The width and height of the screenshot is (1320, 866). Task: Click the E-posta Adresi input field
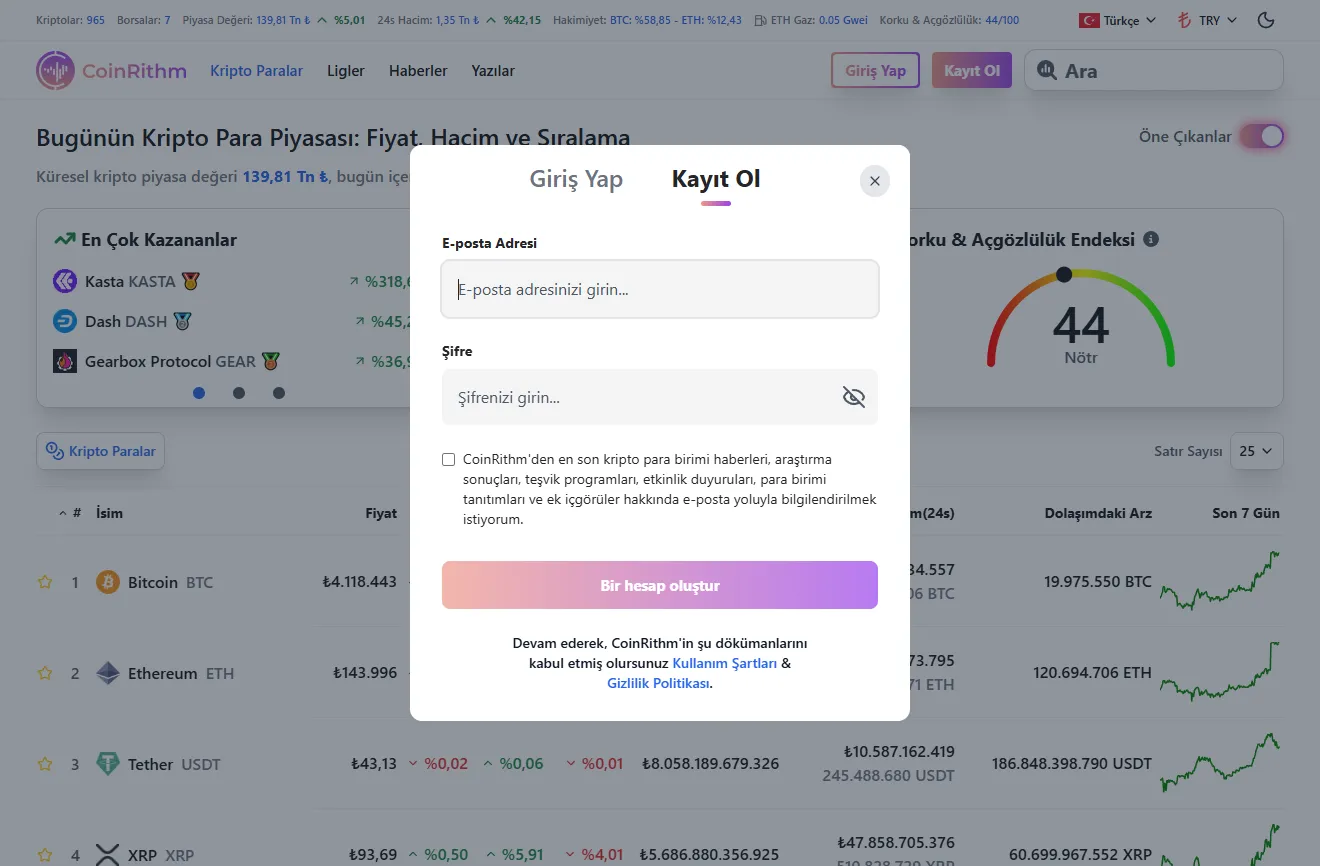pos(660,289)
